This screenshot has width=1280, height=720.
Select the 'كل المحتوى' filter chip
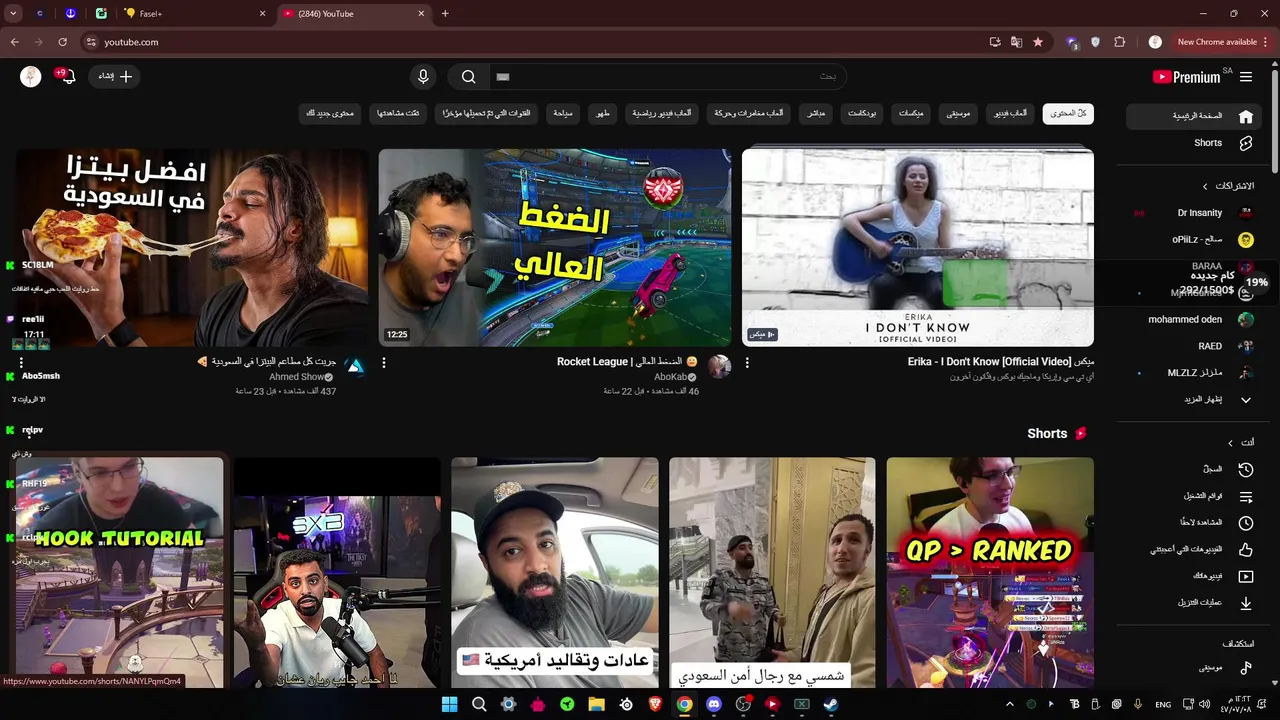[1068, 113]
